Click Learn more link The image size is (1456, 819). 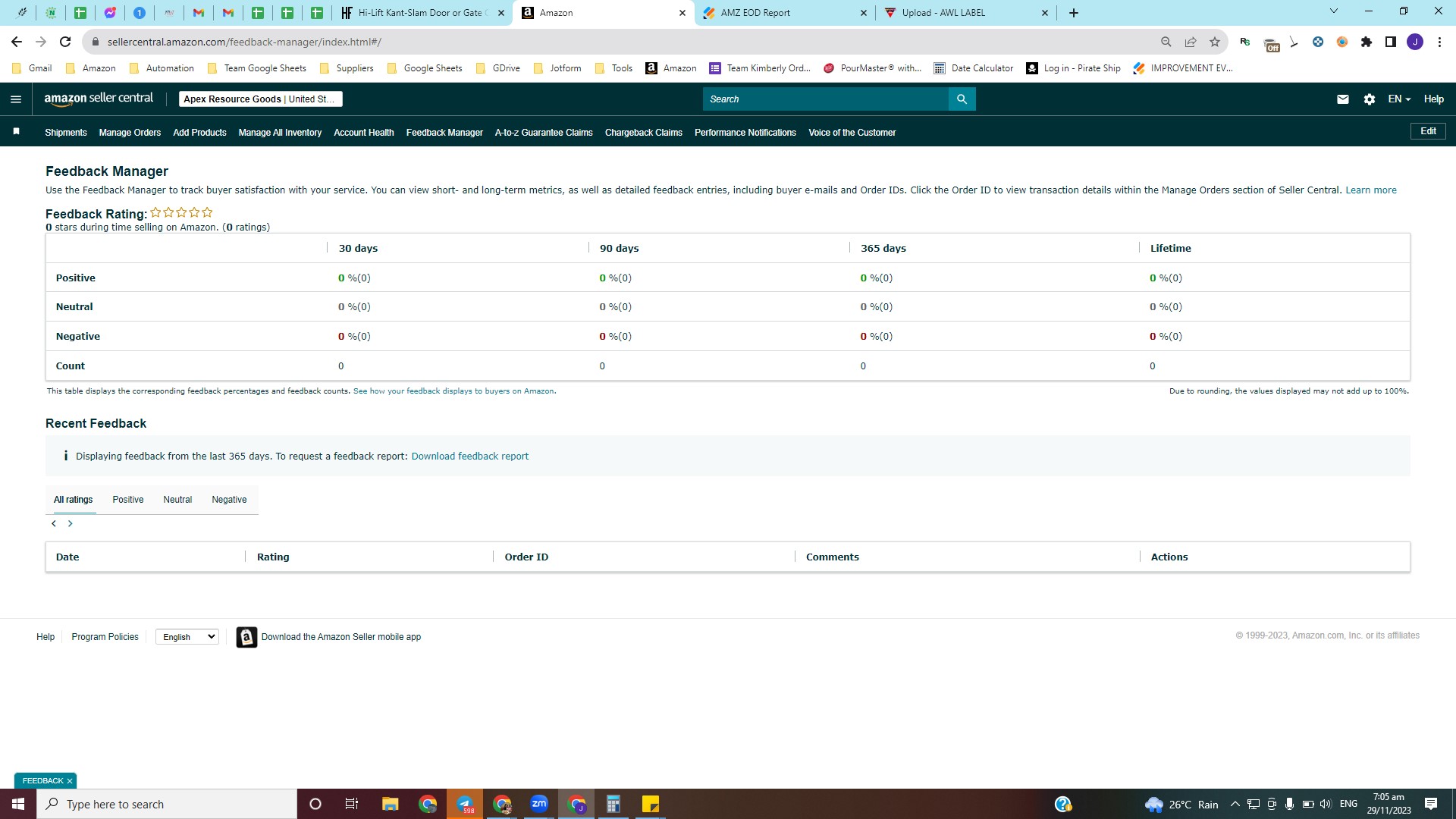coord(1371,190)
